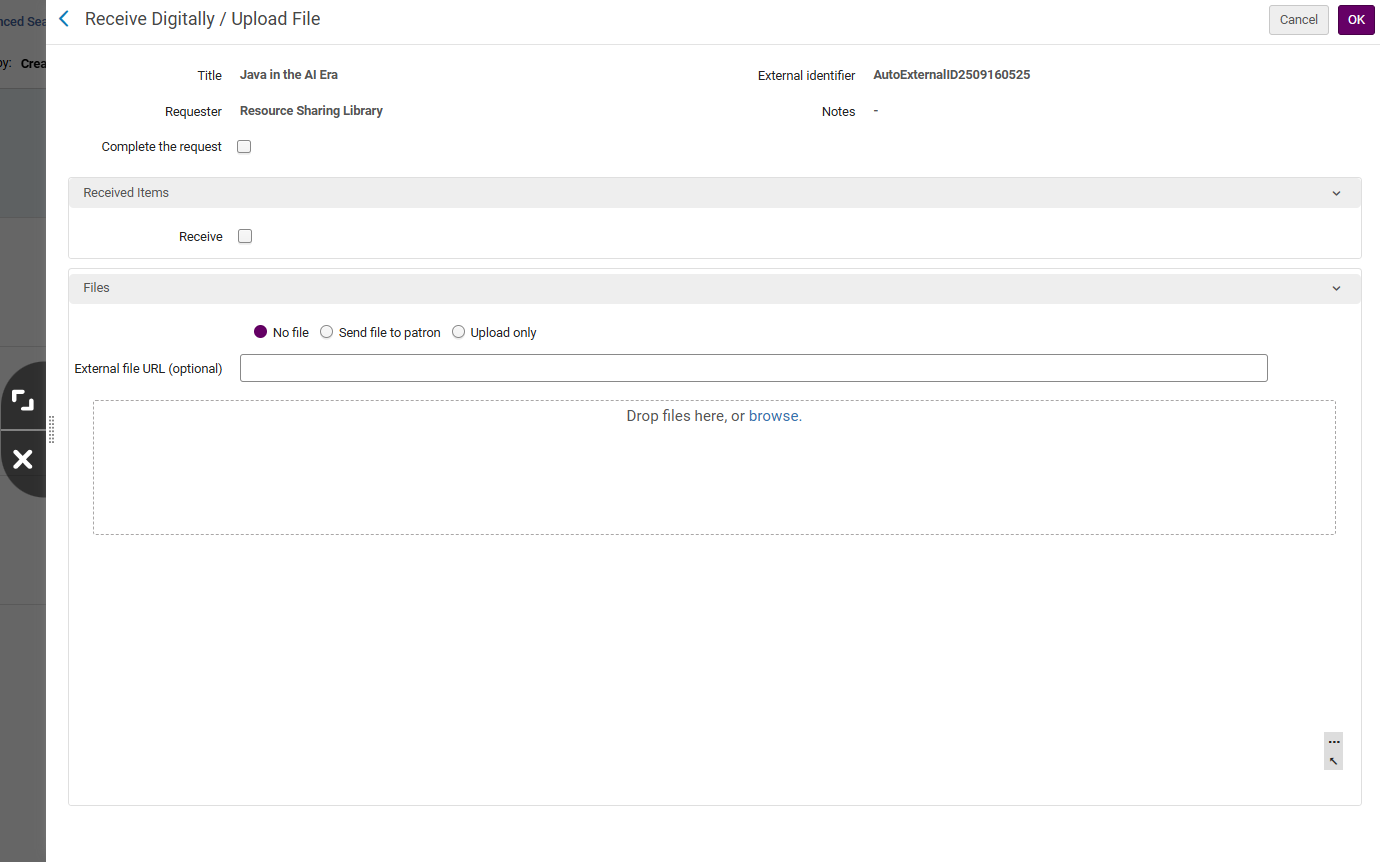
Task: Select the Upload only radio button
Action: pos(459,332)
